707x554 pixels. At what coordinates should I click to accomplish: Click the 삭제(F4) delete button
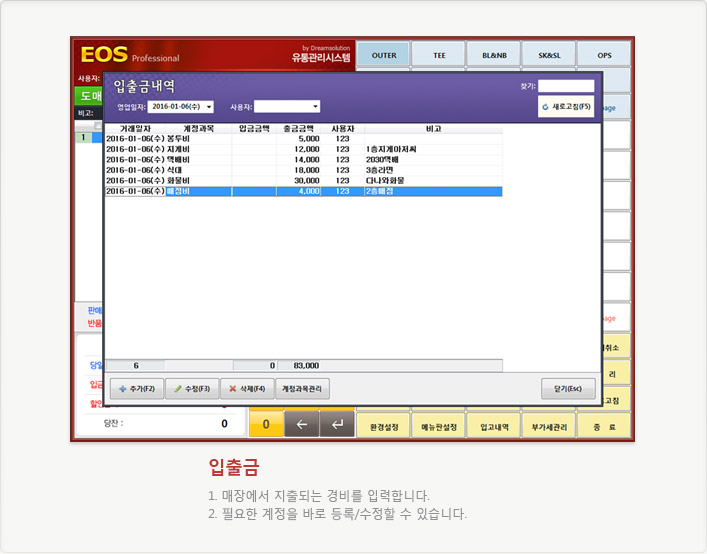247,389
